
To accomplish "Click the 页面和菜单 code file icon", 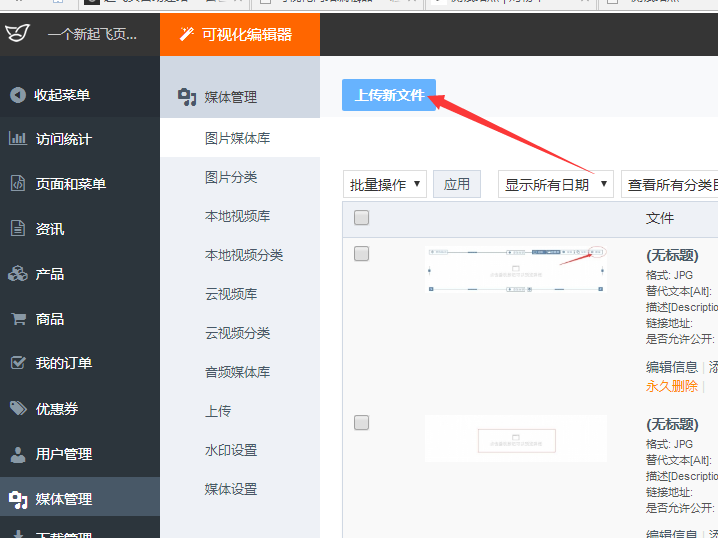I will [18, 183].
